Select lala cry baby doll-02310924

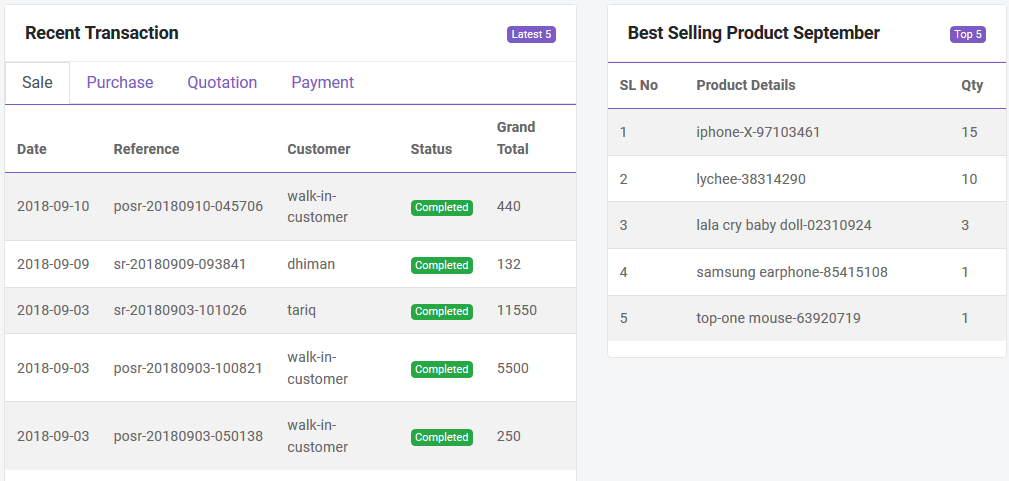click(783, 226)
